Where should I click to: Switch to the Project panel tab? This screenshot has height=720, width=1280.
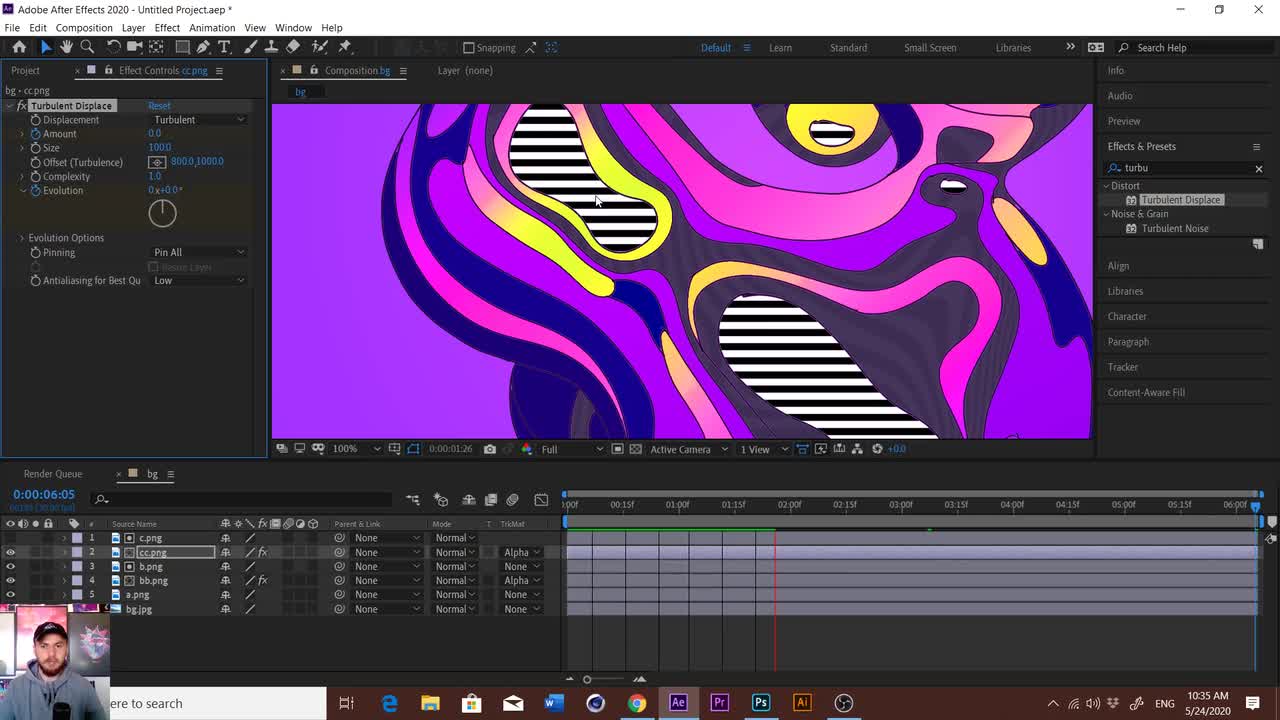pos(25,70)
